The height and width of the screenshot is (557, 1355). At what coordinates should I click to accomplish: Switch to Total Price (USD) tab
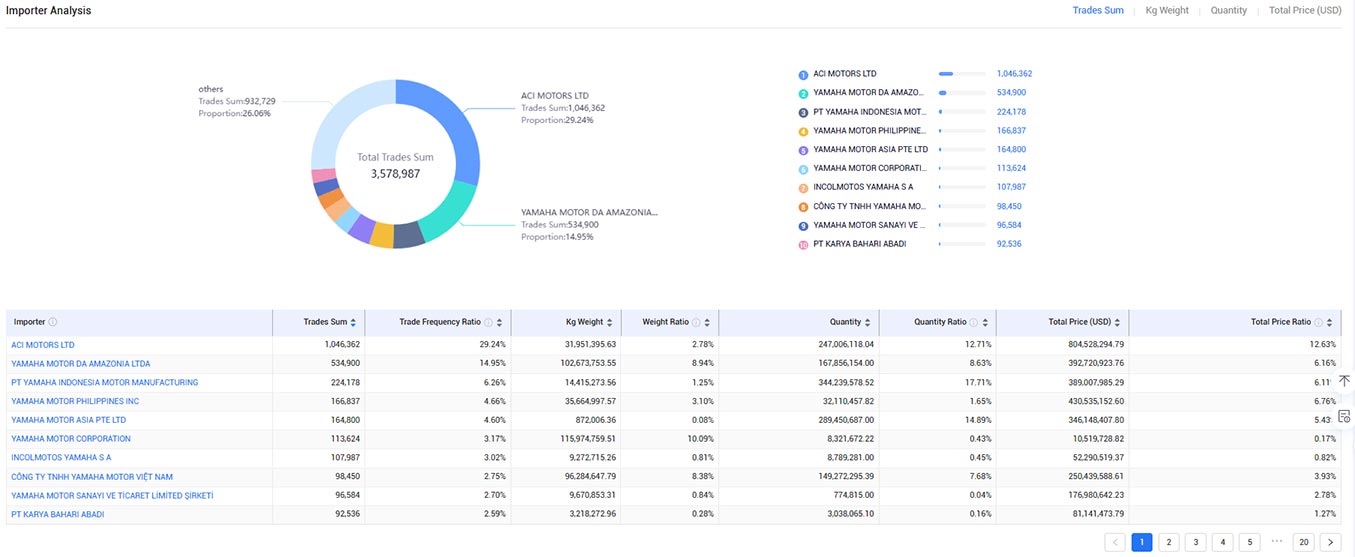coord(1305,10)
